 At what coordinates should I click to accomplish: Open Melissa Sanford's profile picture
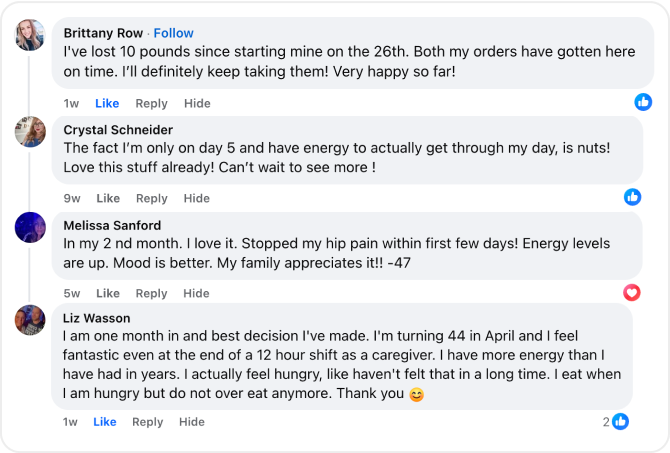pyautogui.click(x=30, y=227)
